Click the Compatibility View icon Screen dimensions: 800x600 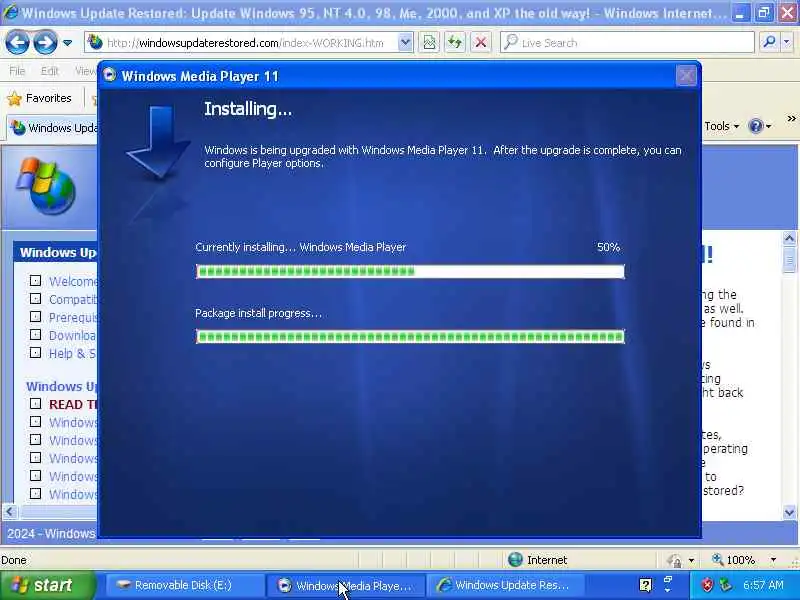point(430,43)
